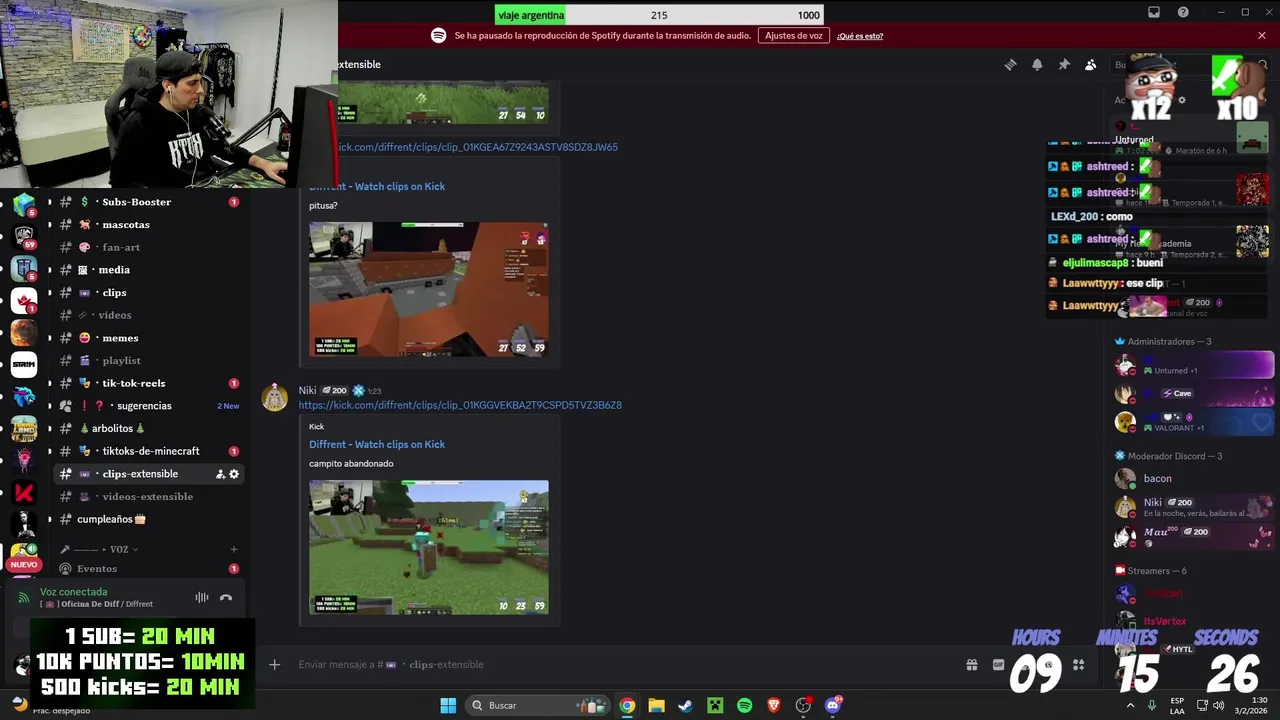Image resolution: width=1280 pixels, height=720 pixels.
Task: Show pinned messages
Action: 1064,65
